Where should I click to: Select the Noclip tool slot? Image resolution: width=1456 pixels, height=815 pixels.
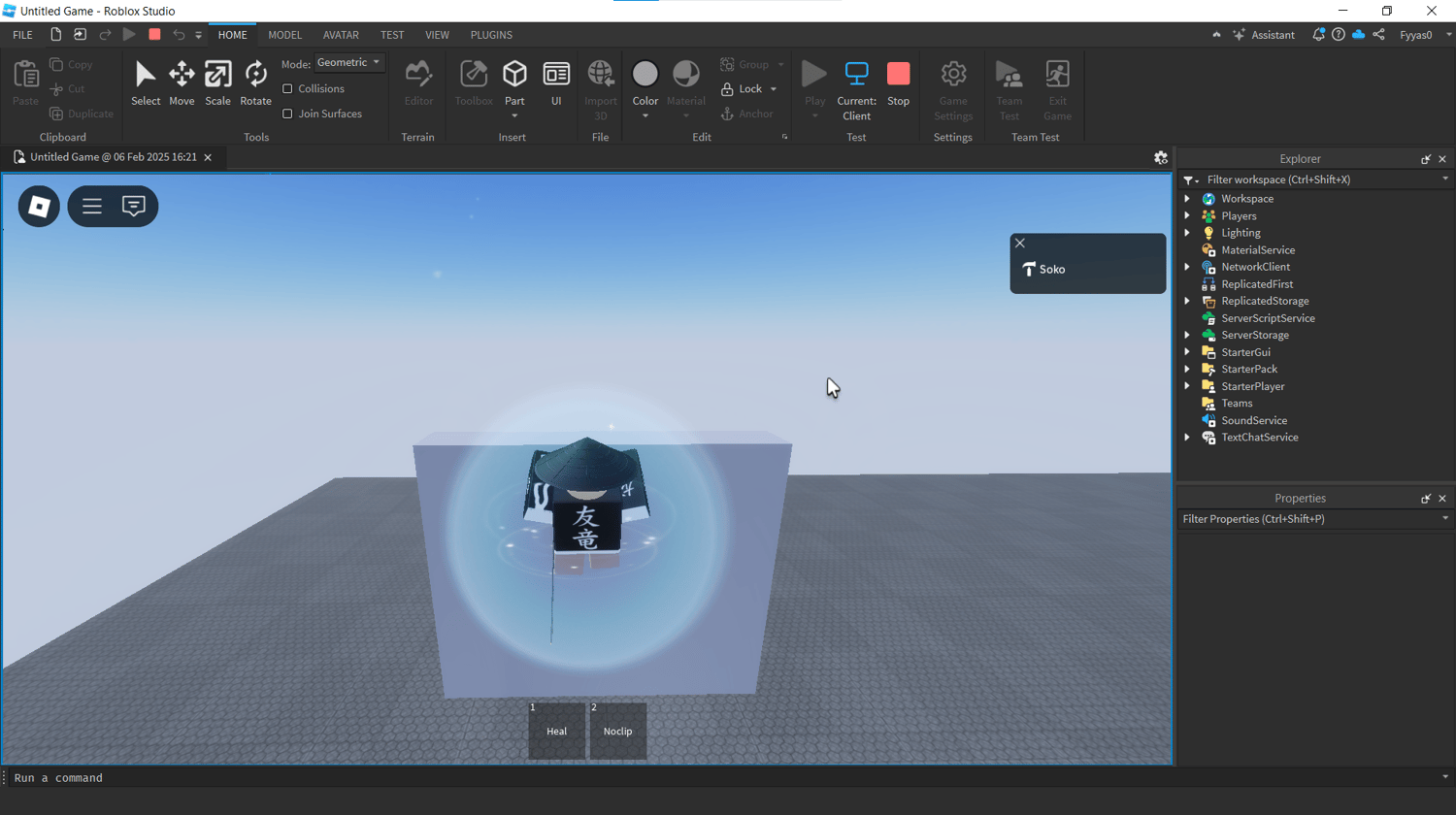618,731
